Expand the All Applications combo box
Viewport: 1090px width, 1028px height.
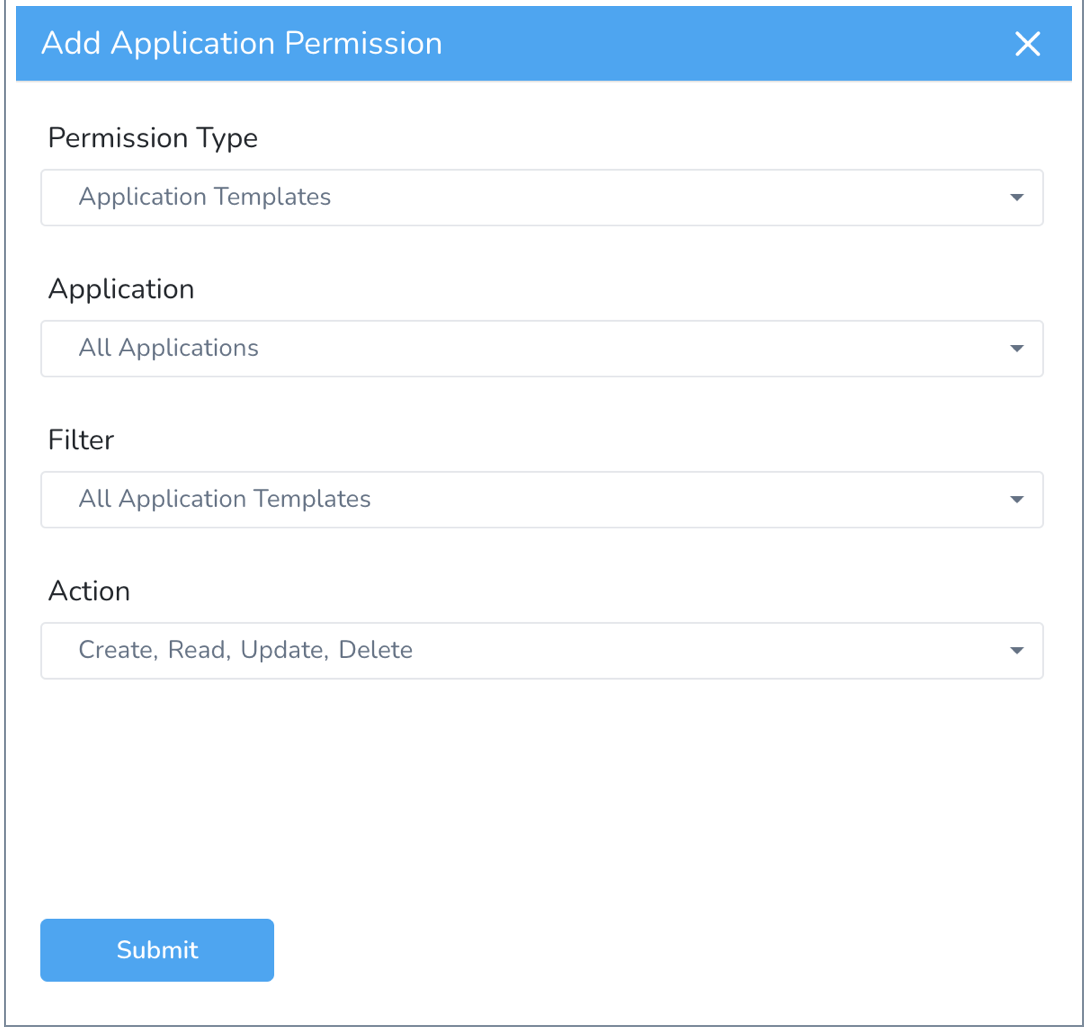(x=542, y=348)
